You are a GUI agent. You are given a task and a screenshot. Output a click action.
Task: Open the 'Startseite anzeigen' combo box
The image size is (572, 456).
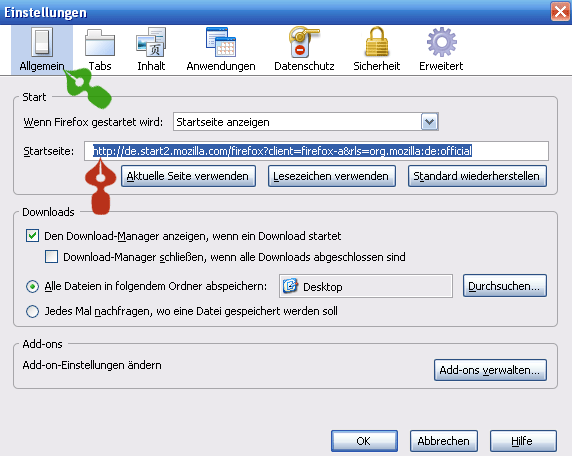coord(306,122)
